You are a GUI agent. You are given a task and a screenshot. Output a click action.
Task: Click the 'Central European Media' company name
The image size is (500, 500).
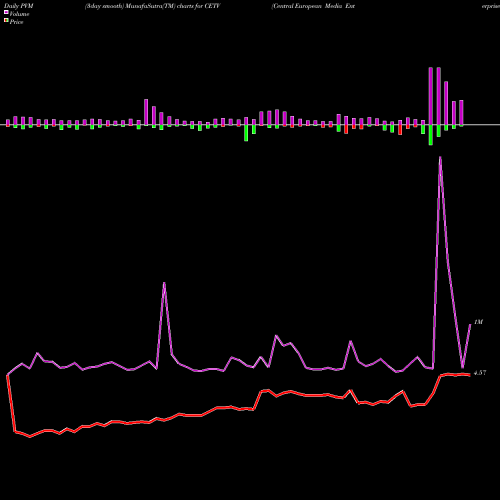click(308, 6)
